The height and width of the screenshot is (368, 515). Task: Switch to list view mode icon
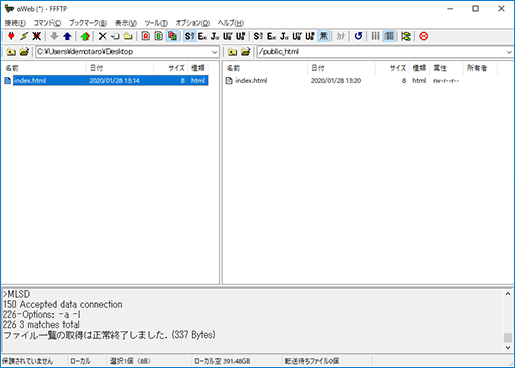[x=376, y=36]
